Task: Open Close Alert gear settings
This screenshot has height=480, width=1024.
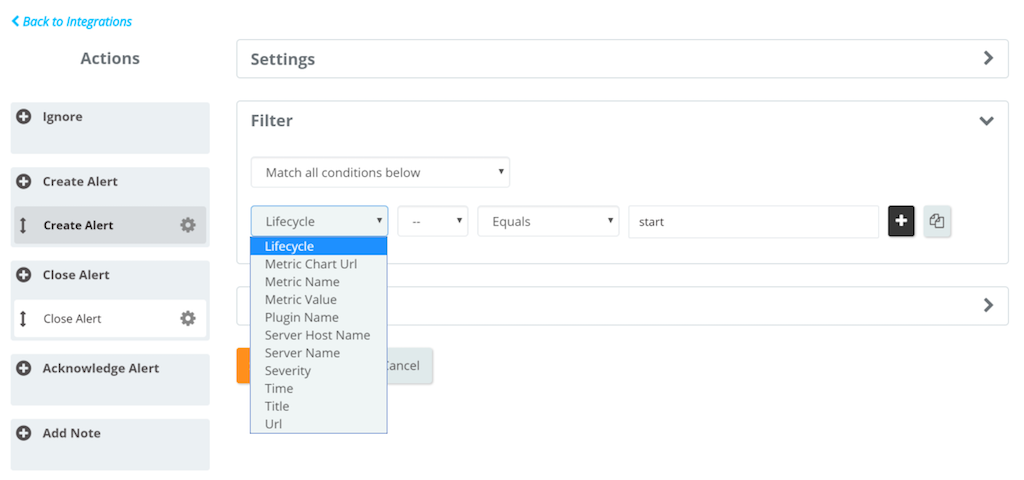Action: pyautogui.click(x=187, y=319)
